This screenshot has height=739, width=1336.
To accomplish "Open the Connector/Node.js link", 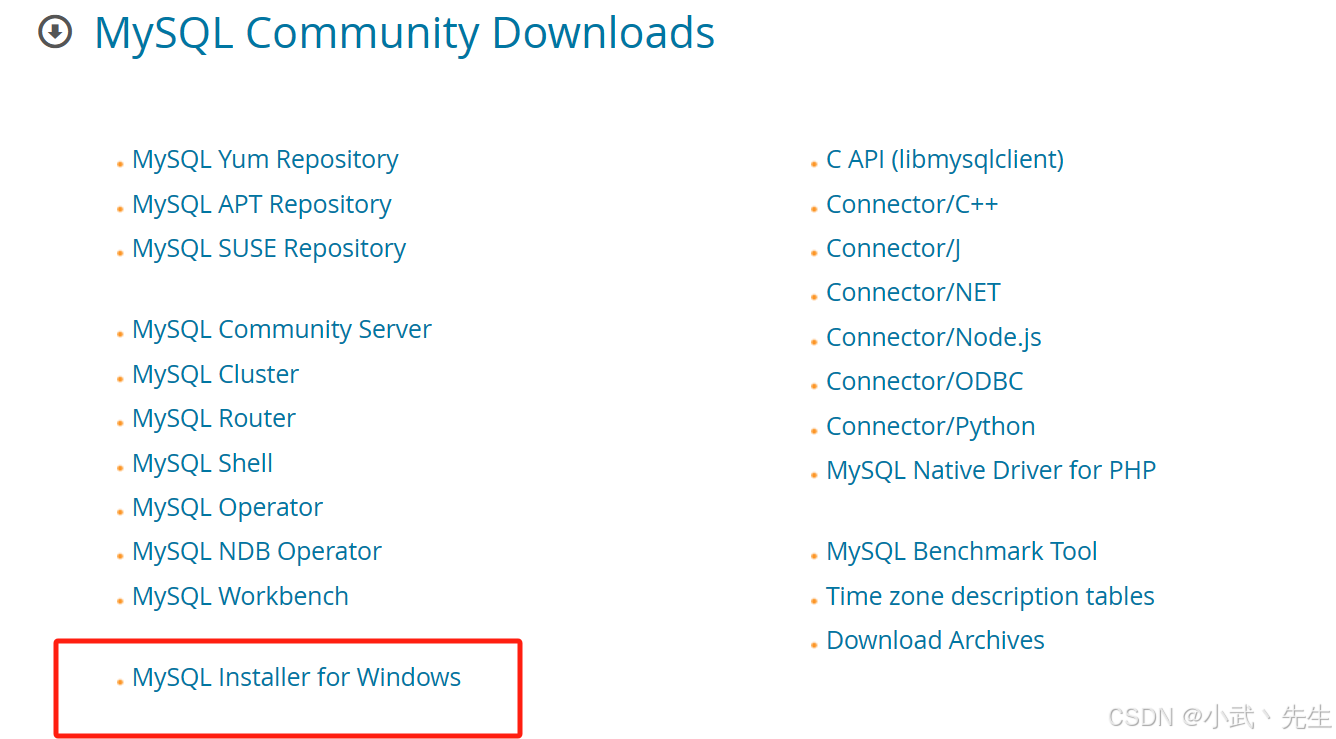I will (x=934, y=337).
